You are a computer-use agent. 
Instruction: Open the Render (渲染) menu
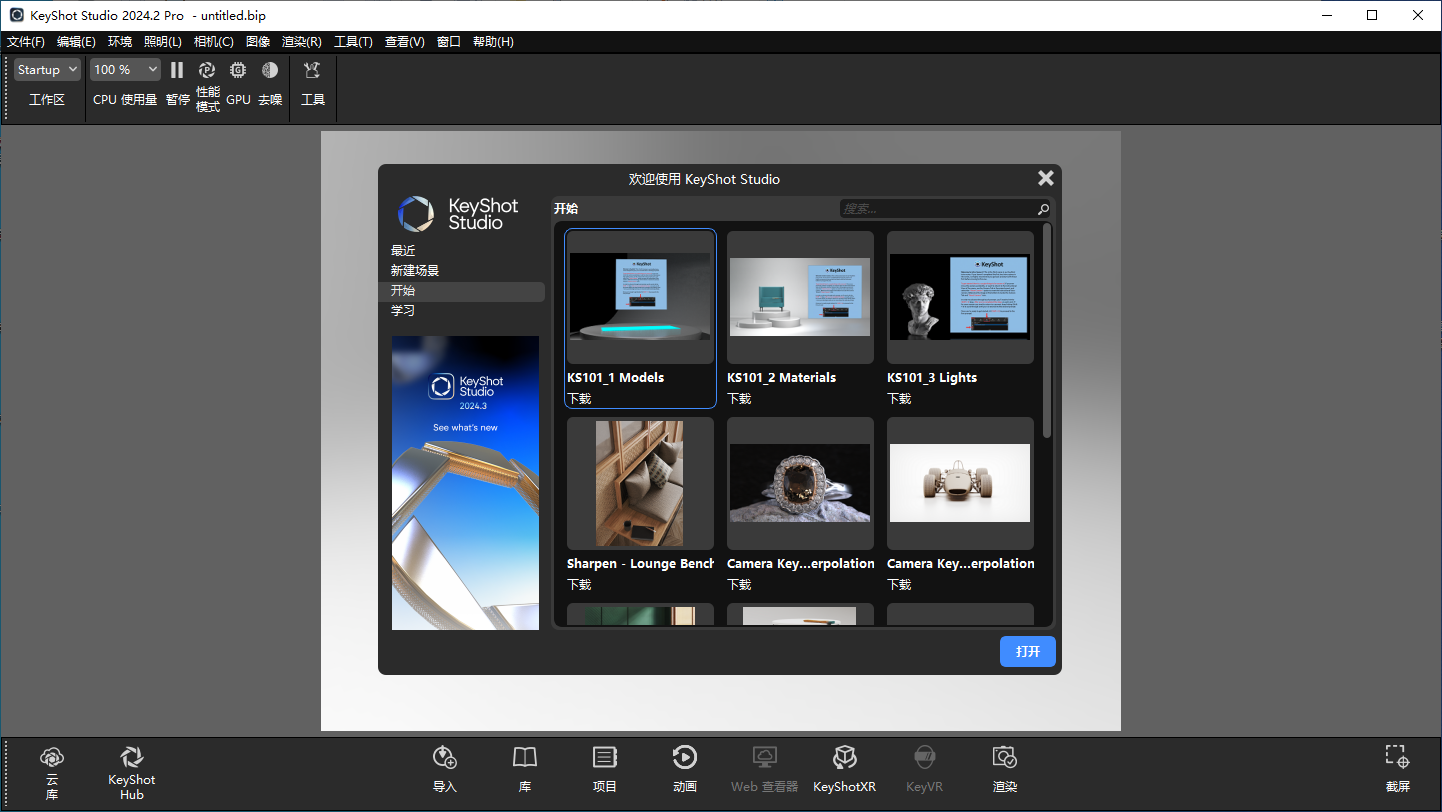[302, 42]
